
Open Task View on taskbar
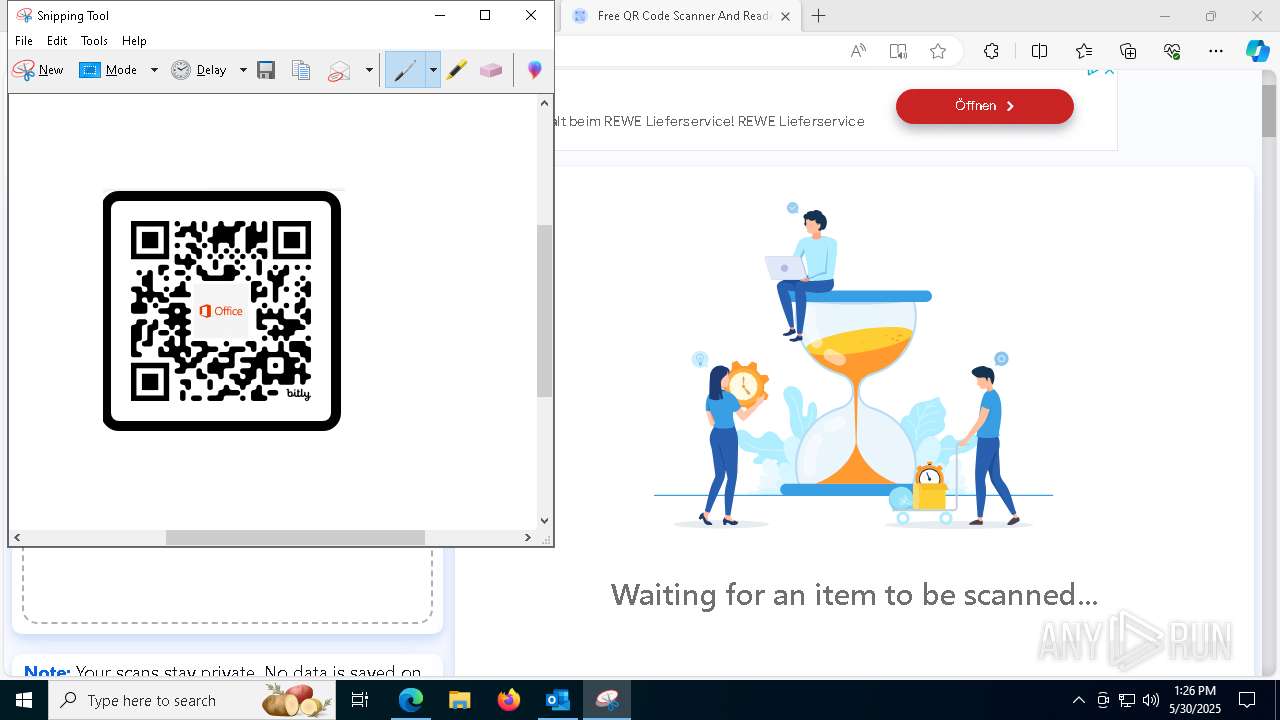click(x=360, y=700)
